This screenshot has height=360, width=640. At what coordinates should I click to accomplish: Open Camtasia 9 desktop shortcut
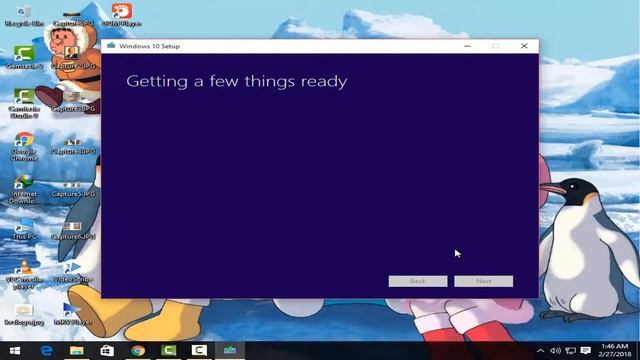click(x=24, y=58)
